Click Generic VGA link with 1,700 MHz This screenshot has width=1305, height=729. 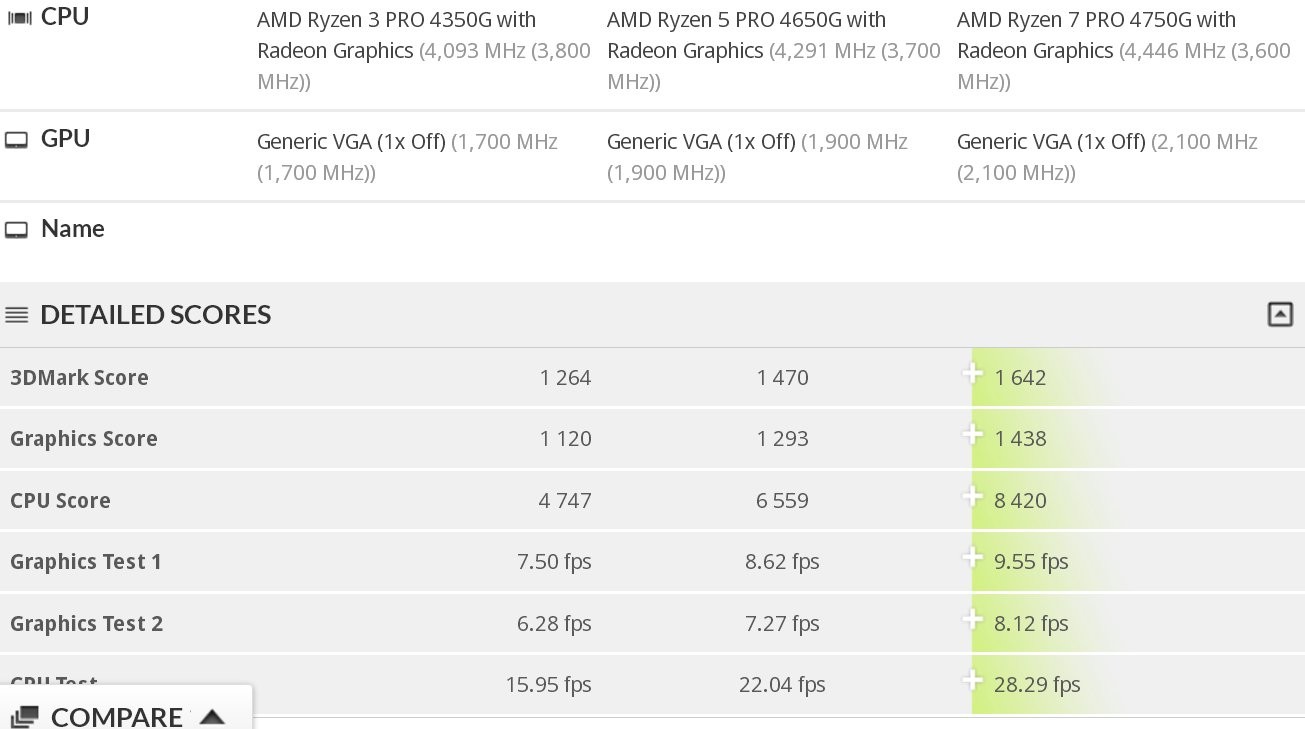pyautogui.click(x=350, y=142)
